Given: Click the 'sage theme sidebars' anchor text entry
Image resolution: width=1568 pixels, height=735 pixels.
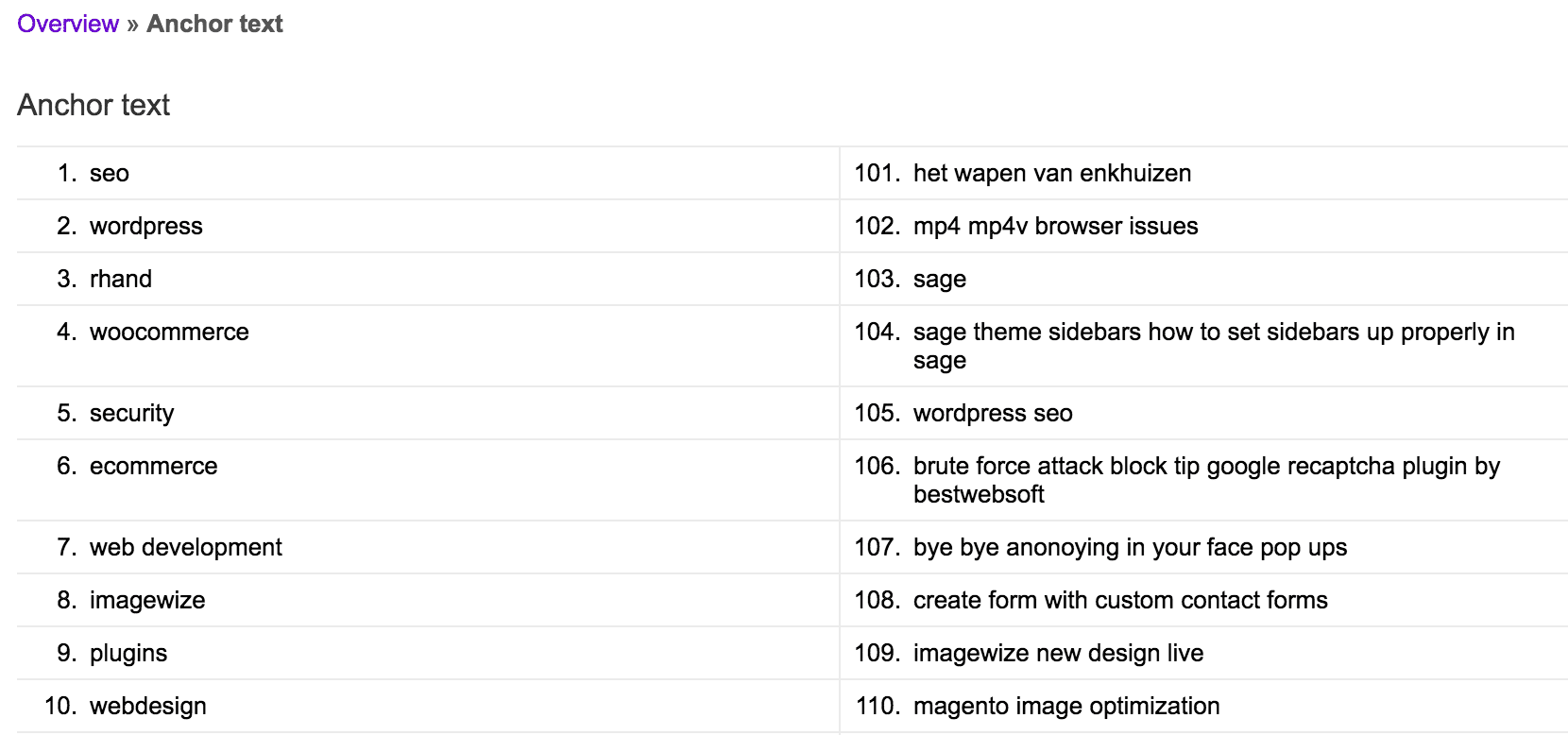Looking at the screenshot, I should (1214, 346).
